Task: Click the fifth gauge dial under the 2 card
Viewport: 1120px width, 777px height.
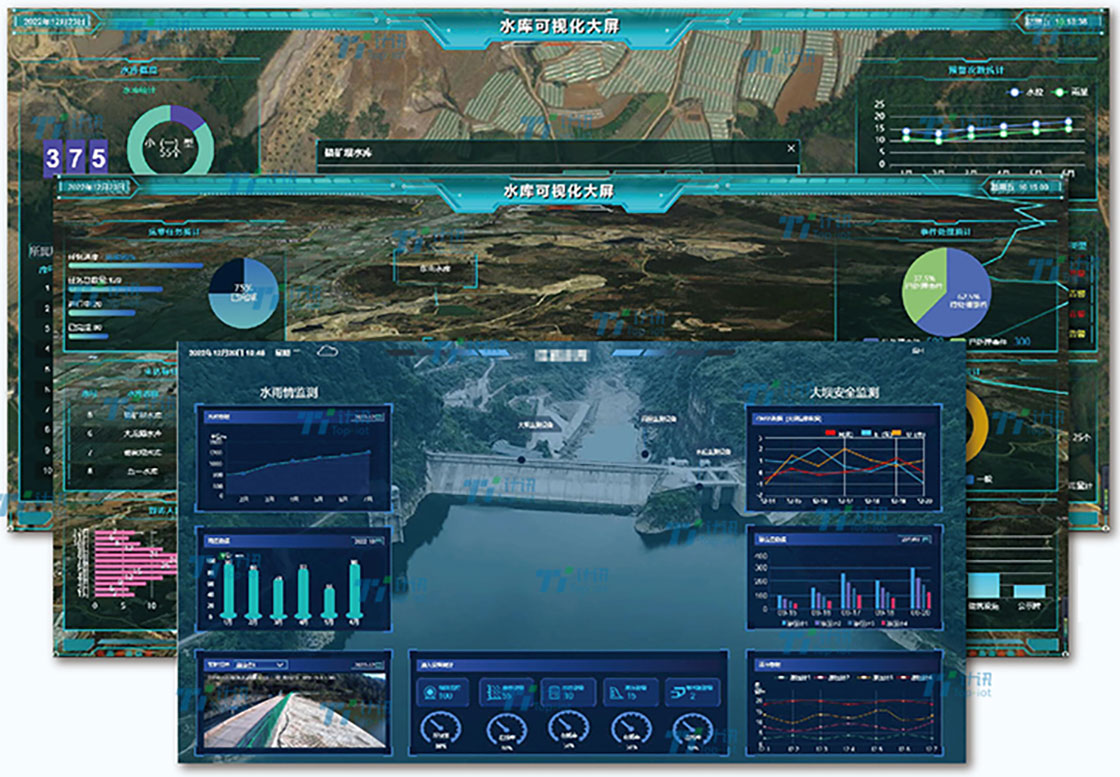Action: click(x=692, y=731)
